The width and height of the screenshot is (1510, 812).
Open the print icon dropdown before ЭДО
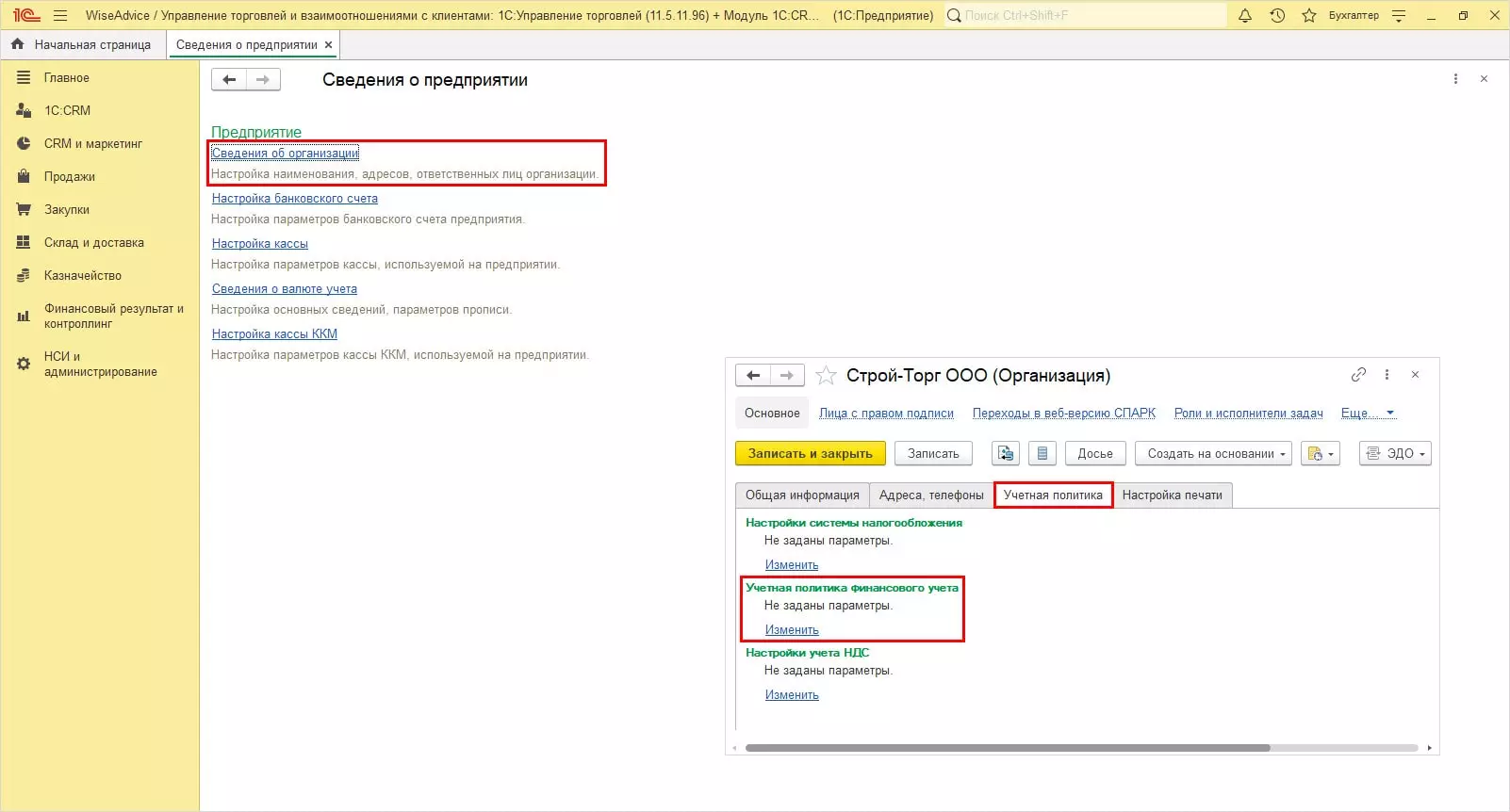[x=1320, y=453]
